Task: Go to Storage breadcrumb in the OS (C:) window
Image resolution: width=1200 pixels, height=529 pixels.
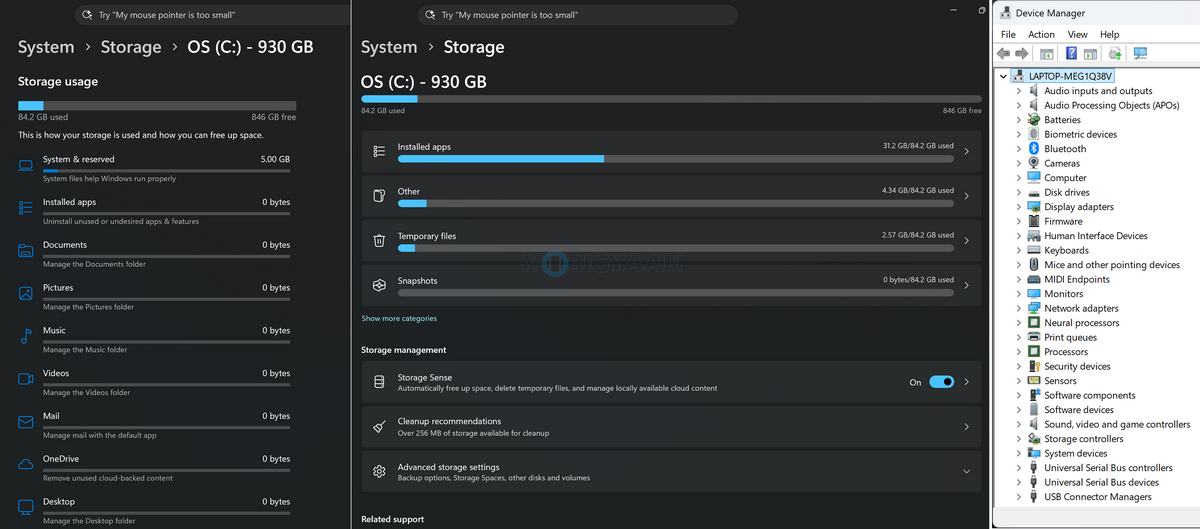Action: (131, 47)
